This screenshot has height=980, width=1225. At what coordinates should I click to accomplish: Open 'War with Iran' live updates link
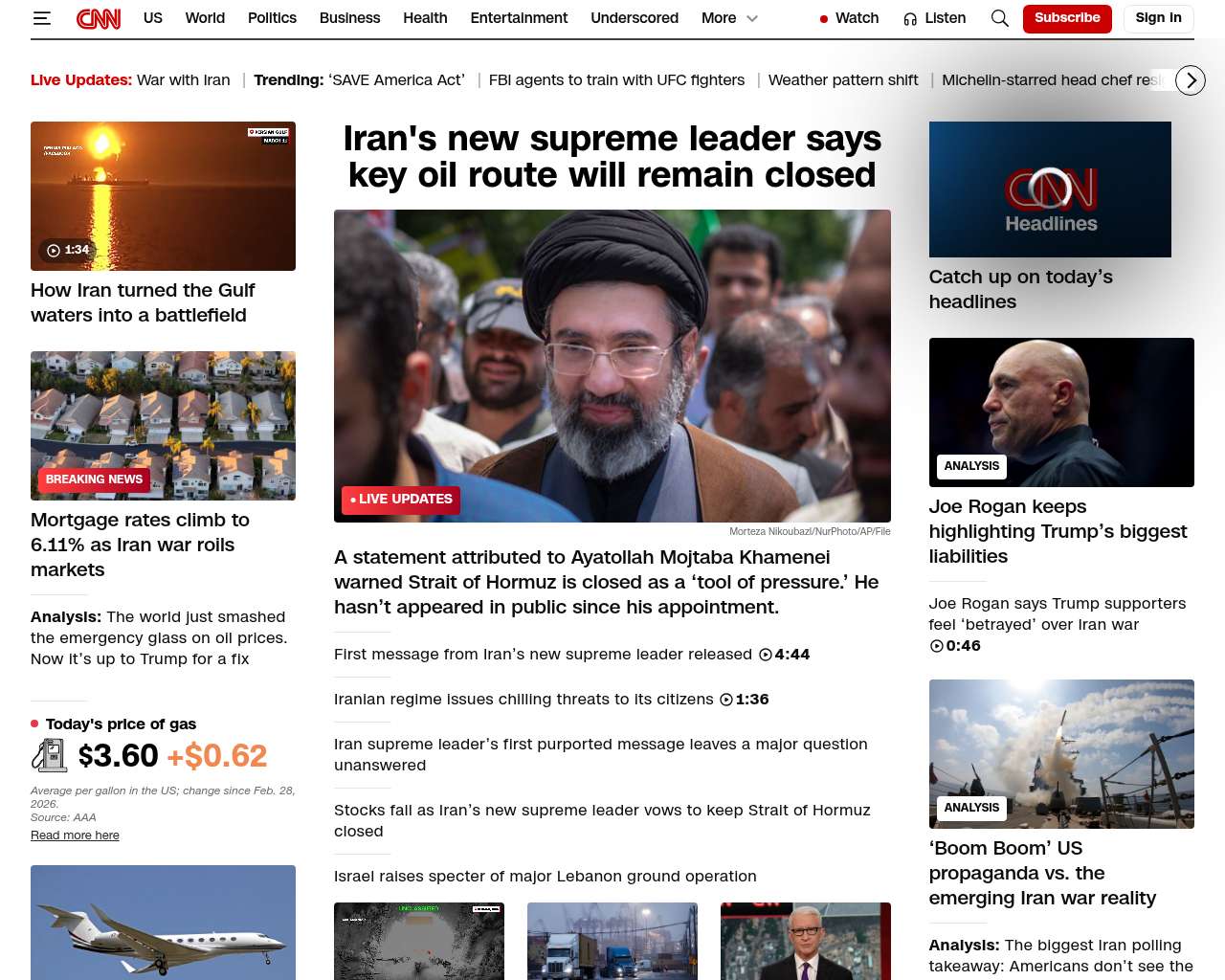point(183,80)
